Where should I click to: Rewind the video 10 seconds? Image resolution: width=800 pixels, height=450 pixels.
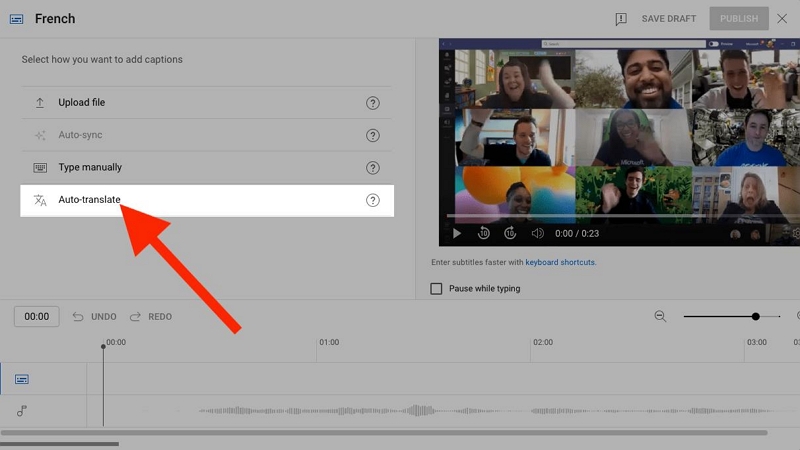(x=484, y=233)
